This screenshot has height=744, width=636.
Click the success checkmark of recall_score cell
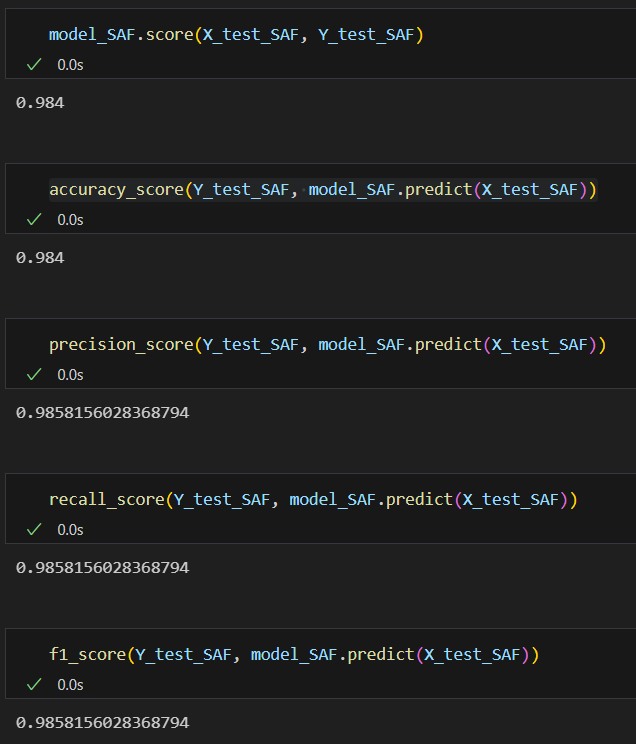34,530
